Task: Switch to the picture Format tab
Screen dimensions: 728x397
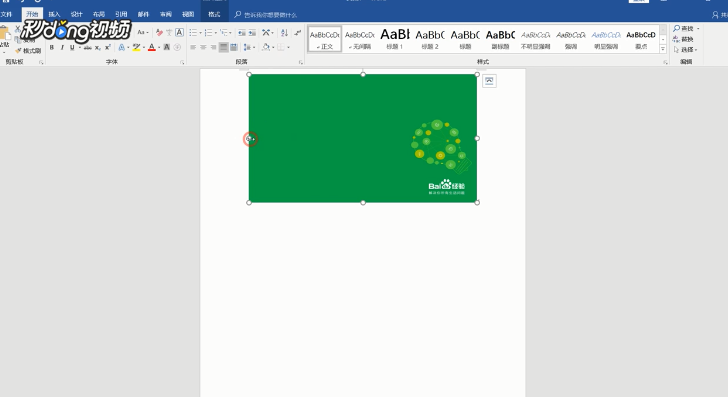Action: point(214,14)
